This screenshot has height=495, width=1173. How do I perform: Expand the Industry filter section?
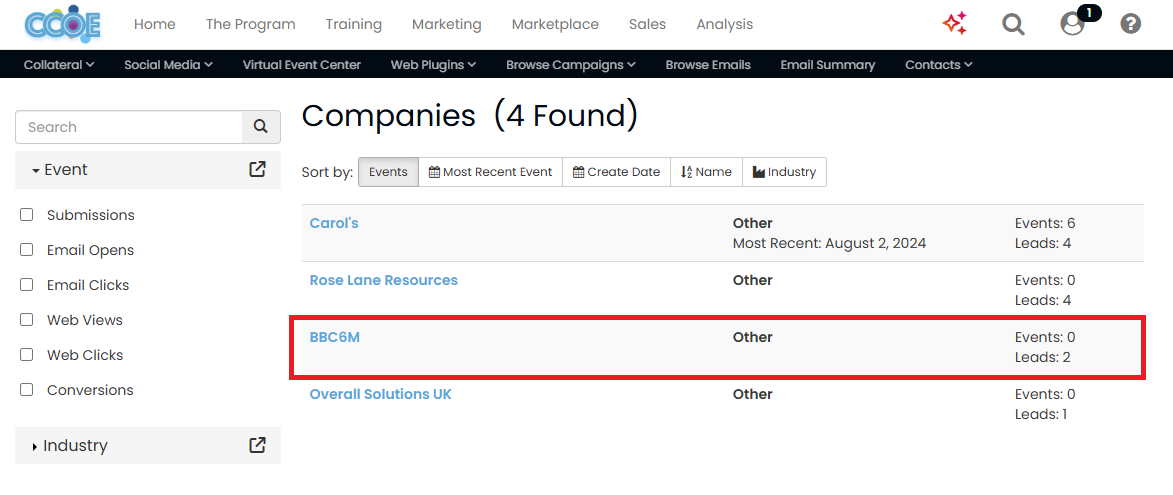point(70,446)
